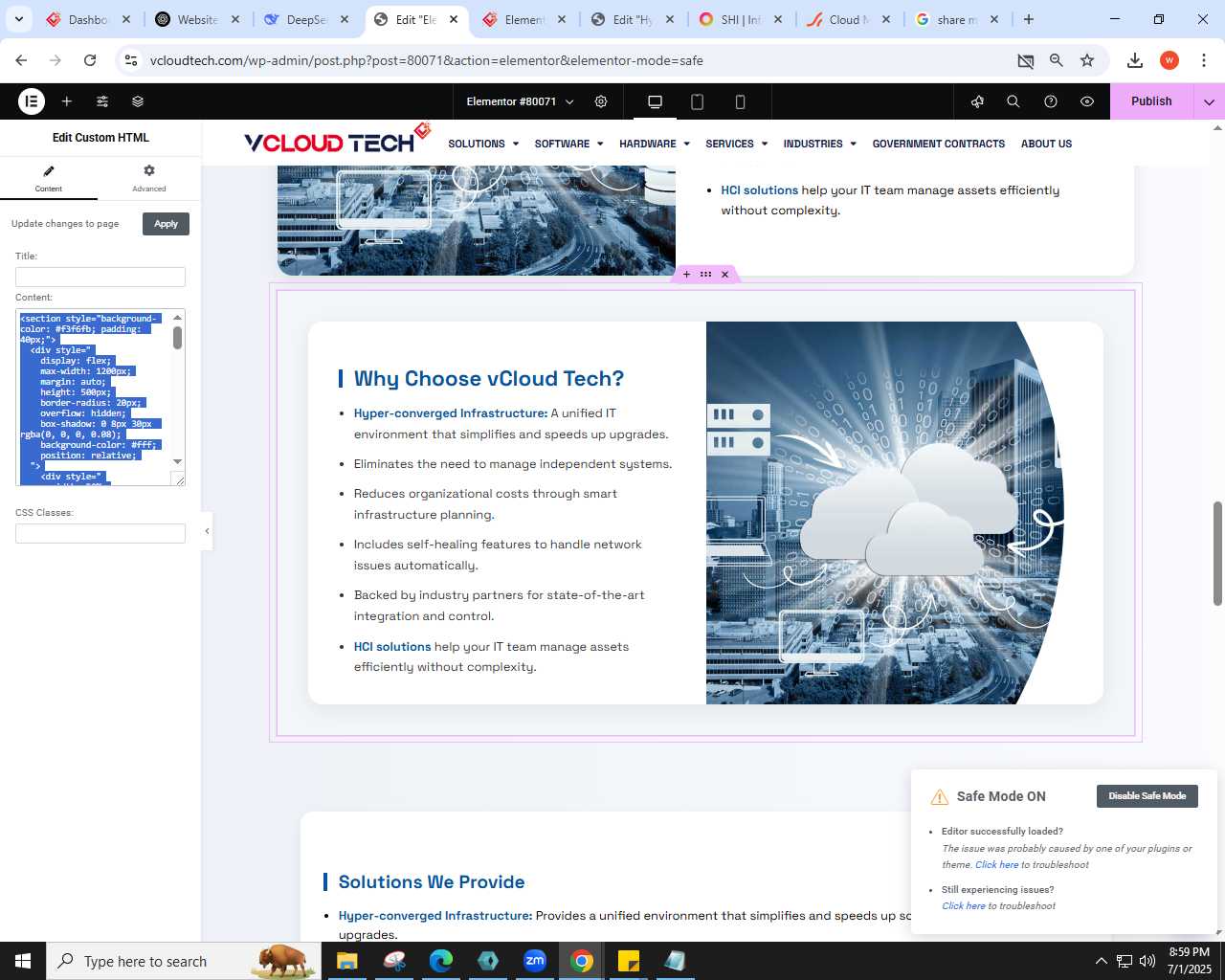The width and height of the screenshot is (1225, 980).
Task: Open File Explorer from taskbar
Action: coord(346,961)
